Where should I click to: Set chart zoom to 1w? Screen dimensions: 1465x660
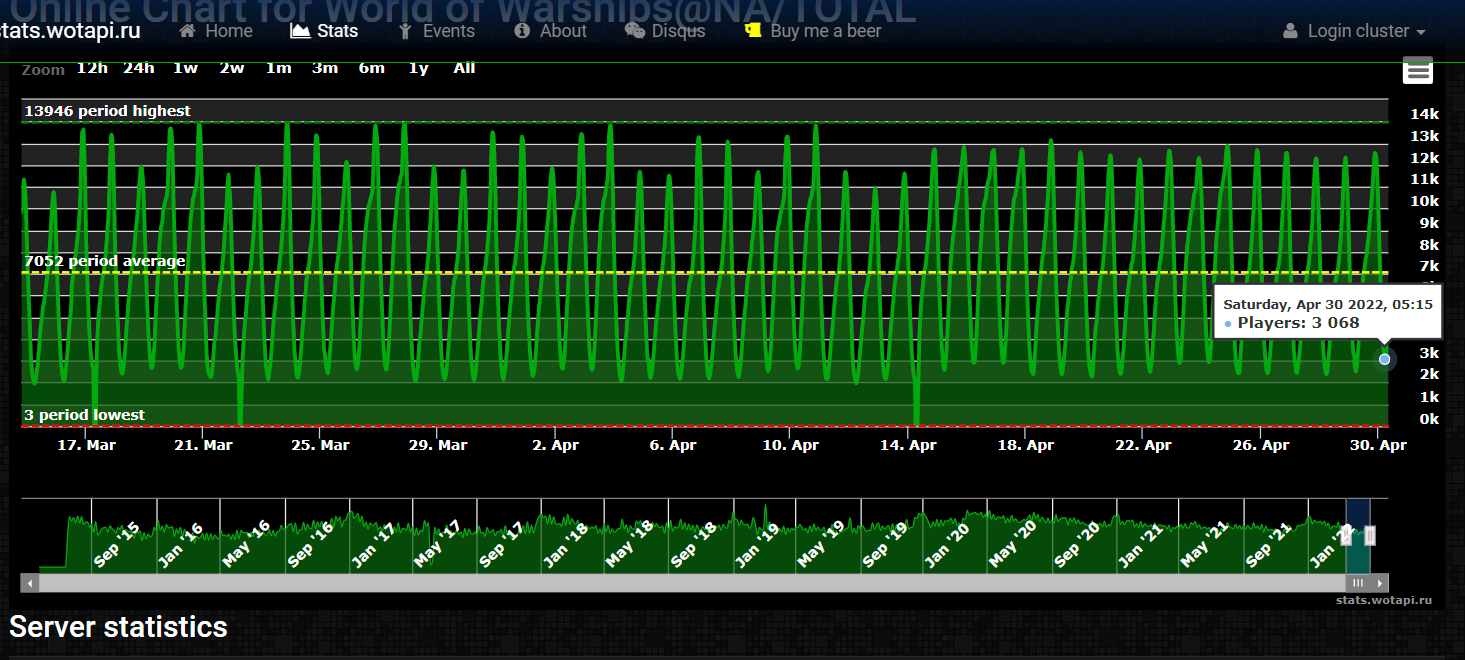185,68
